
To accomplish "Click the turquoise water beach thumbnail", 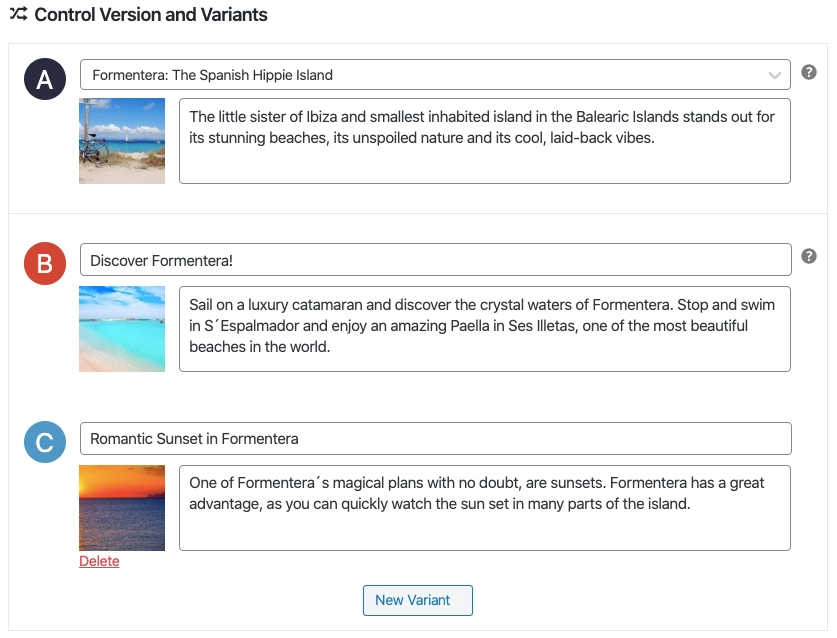I will point(122,329).
